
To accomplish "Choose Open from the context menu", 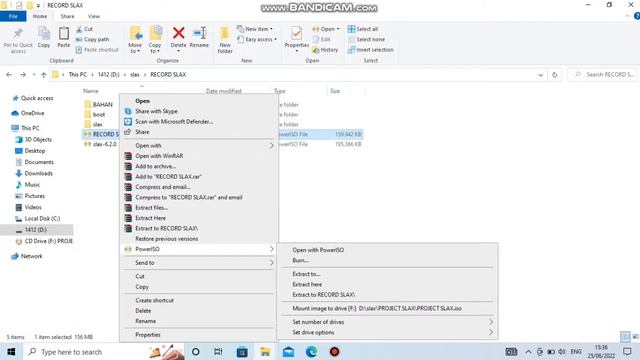I will (x=198, y=101).
